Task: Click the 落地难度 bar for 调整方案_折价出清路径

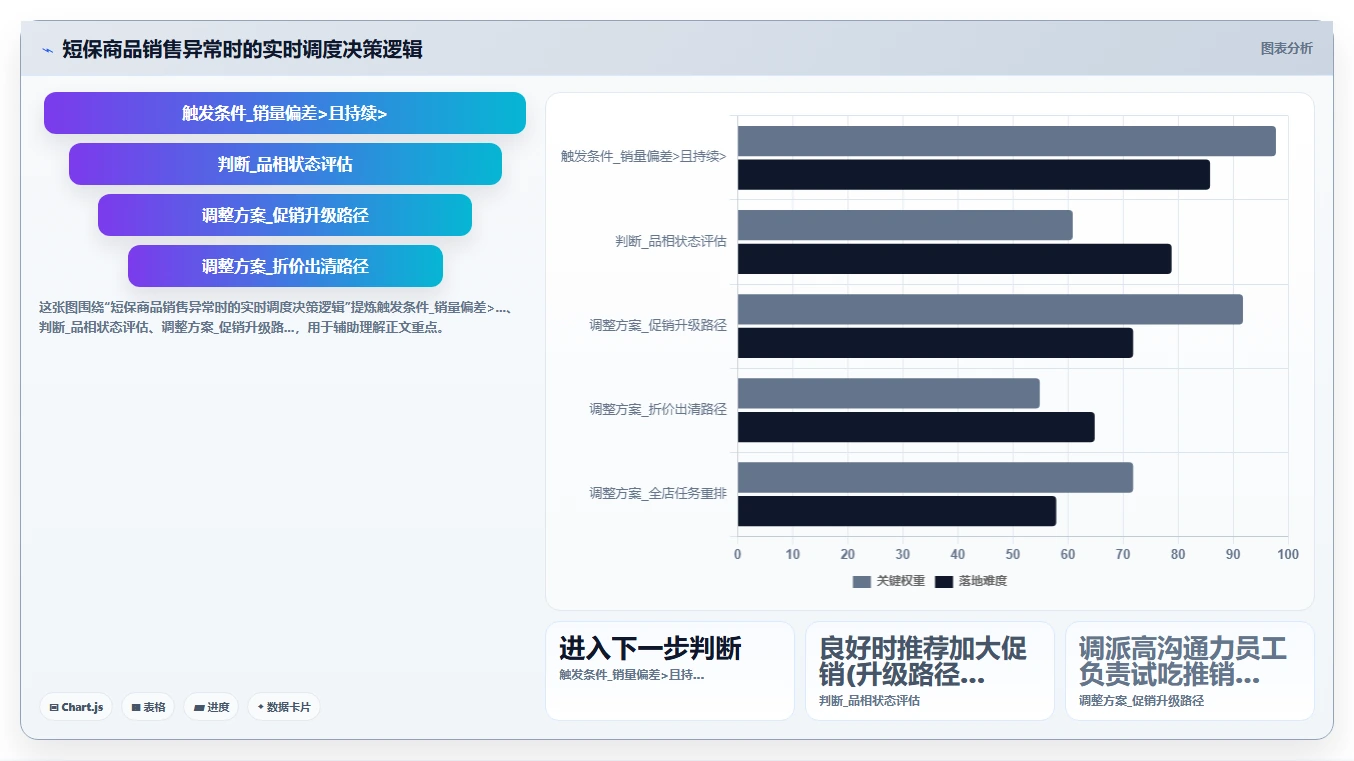Action: tap(916, 427)
